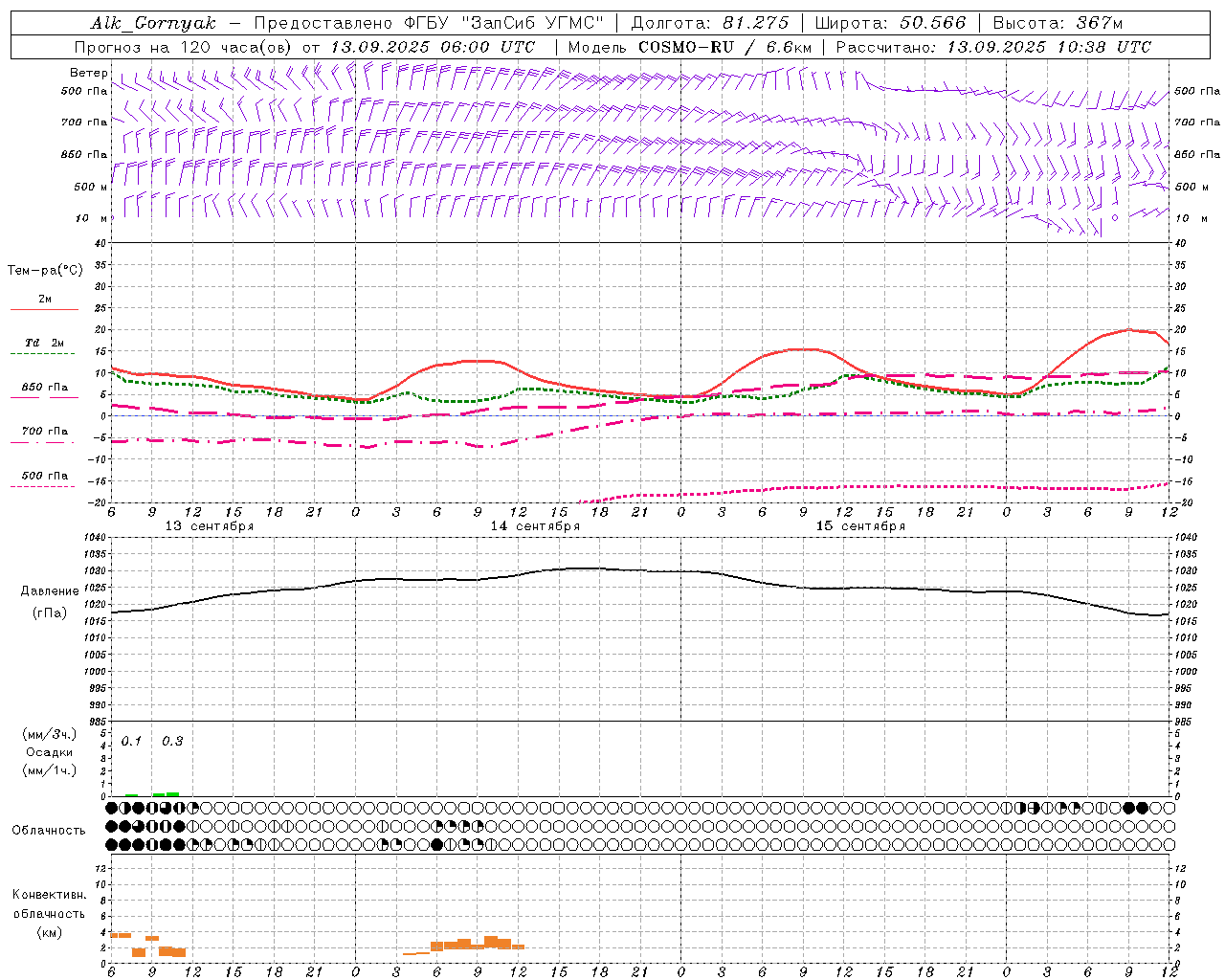Select the (мм/1ч.) precipitation unit label
Image resolution: width=1225 pixels, height=980 pixels.
tap(50, 769)
